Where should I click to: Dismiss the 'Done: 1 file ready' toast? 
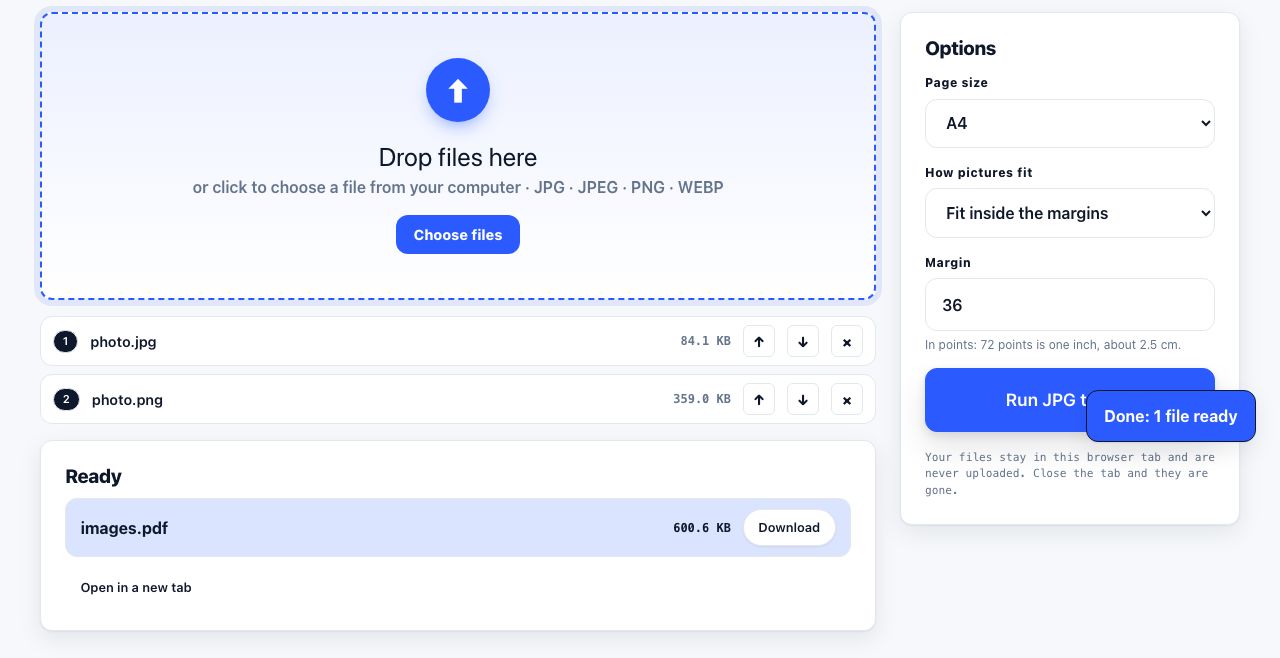[1171, 416]
